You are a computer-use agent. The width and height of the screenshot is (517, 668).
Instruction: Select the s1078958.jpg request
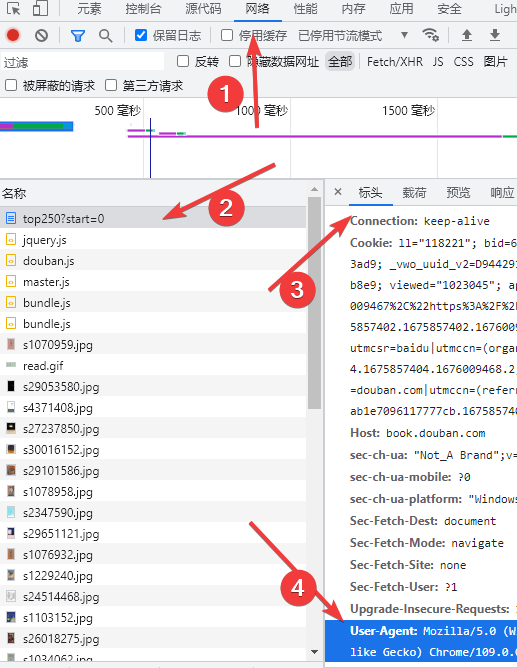tap(153, 491)
